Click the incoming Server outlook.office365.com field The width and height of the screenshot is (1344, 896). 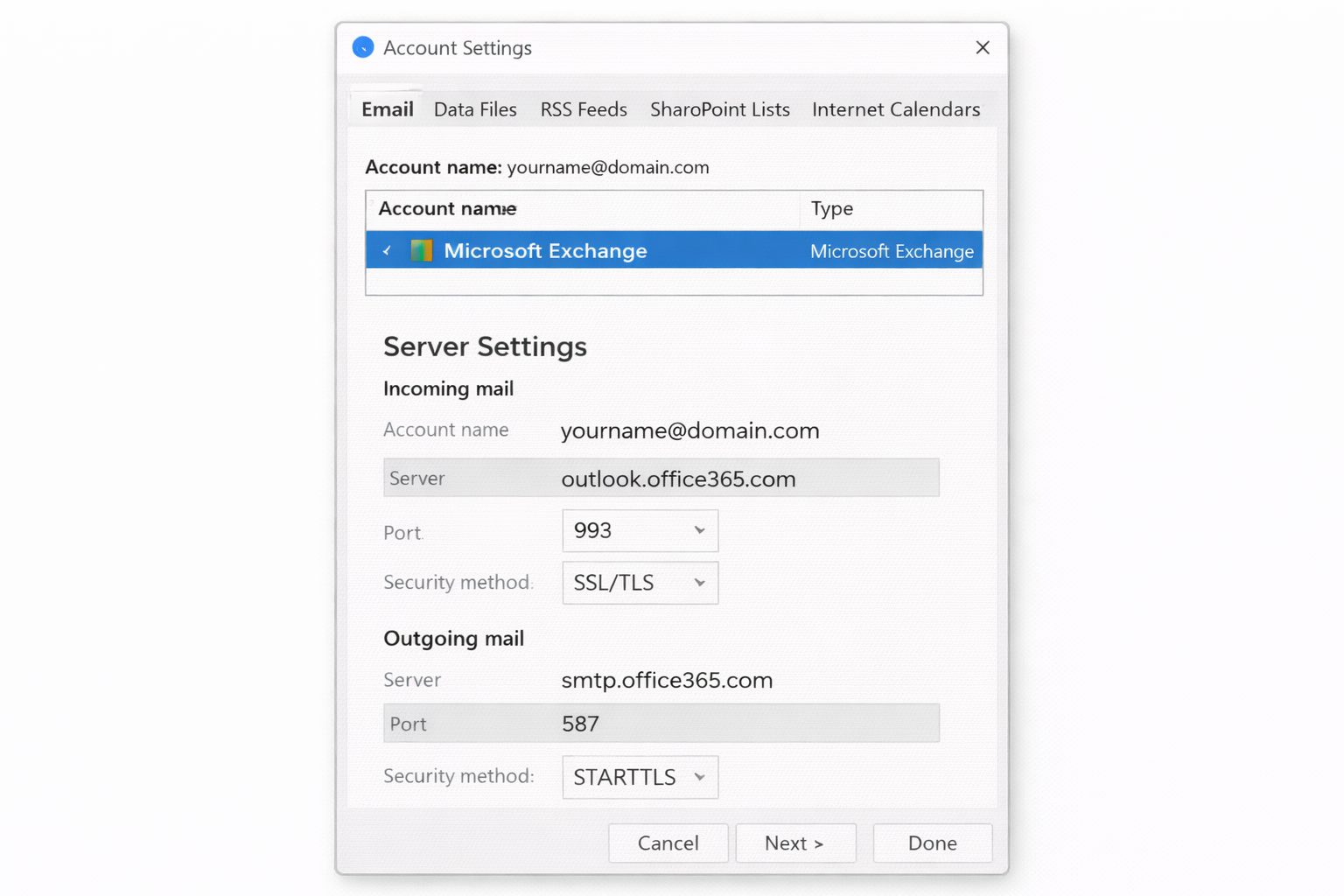(678, 479)
